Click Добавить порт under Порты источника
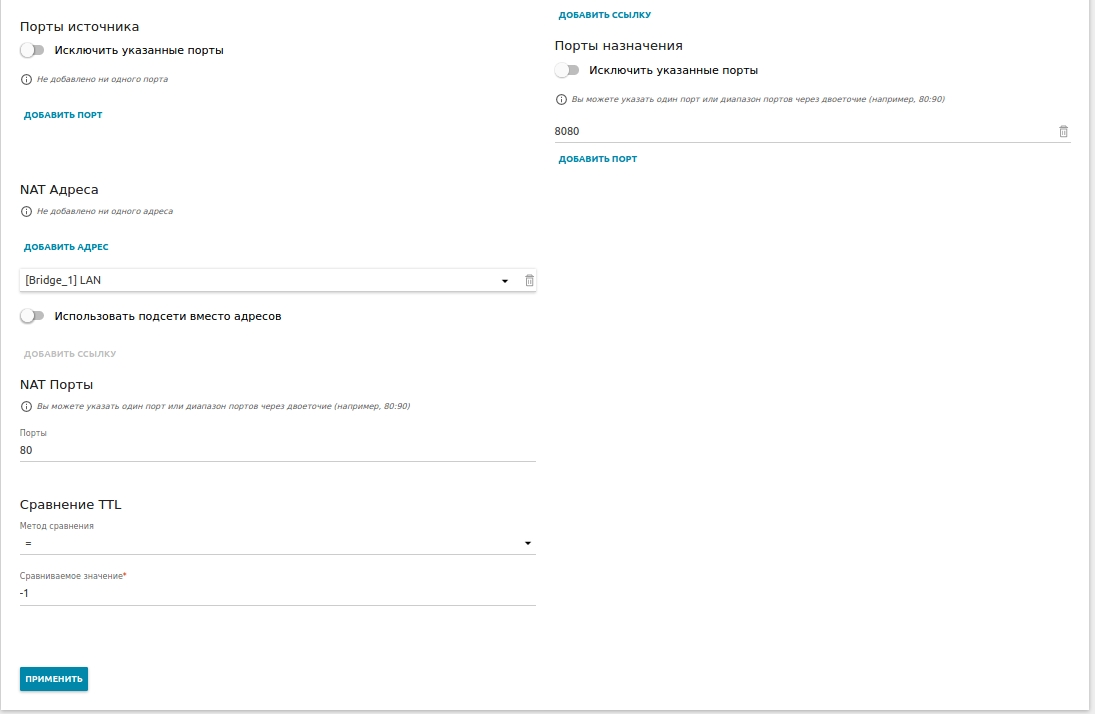This screenshot has height=714, width=1095. [x=63, y=115]
